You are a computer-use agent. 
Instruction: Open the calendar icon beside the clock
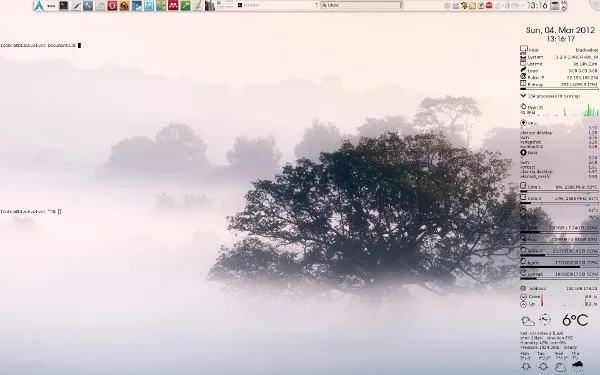[x=554, y=5]
